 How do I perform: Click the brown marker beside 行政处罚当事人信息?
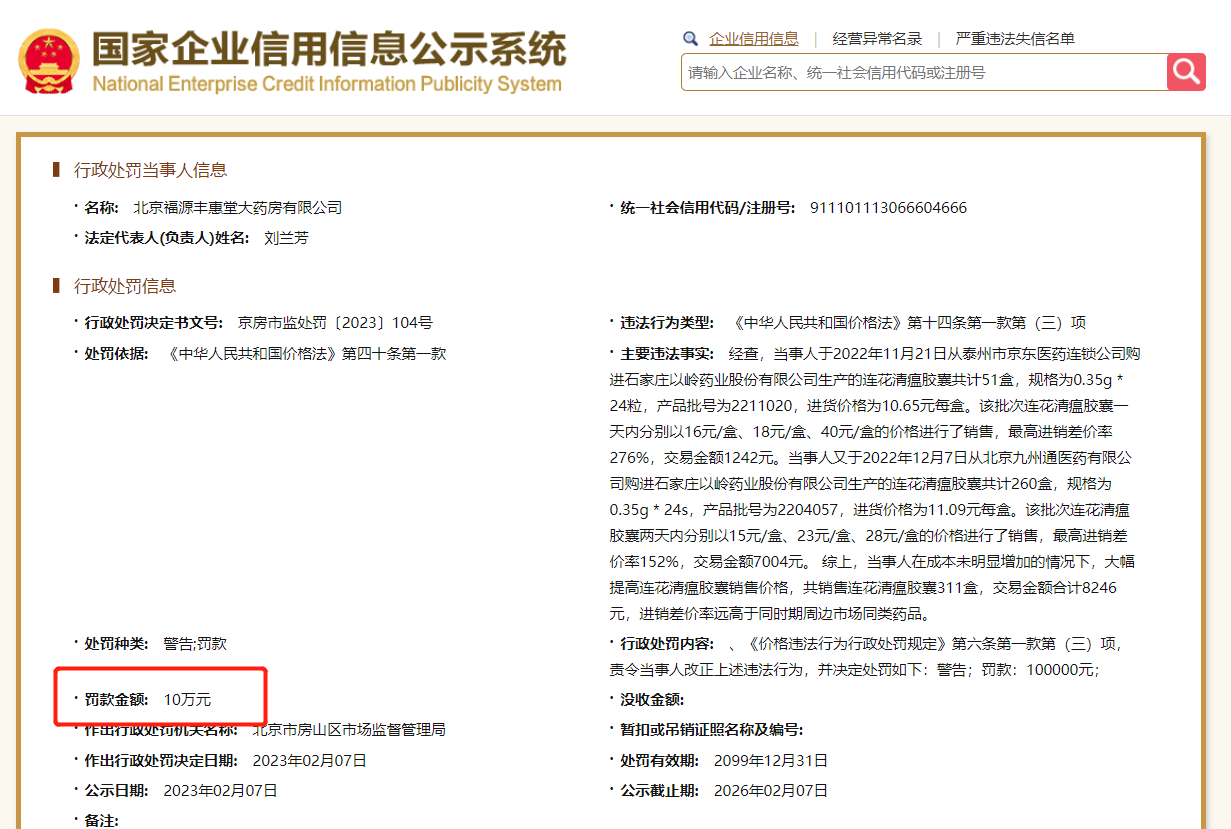tap(57, 170)
